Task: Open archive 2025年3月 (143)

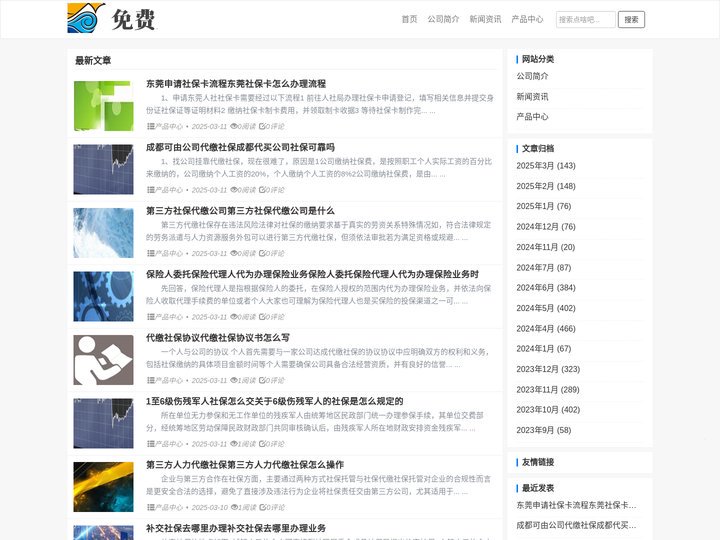Action: click(546, 166)
